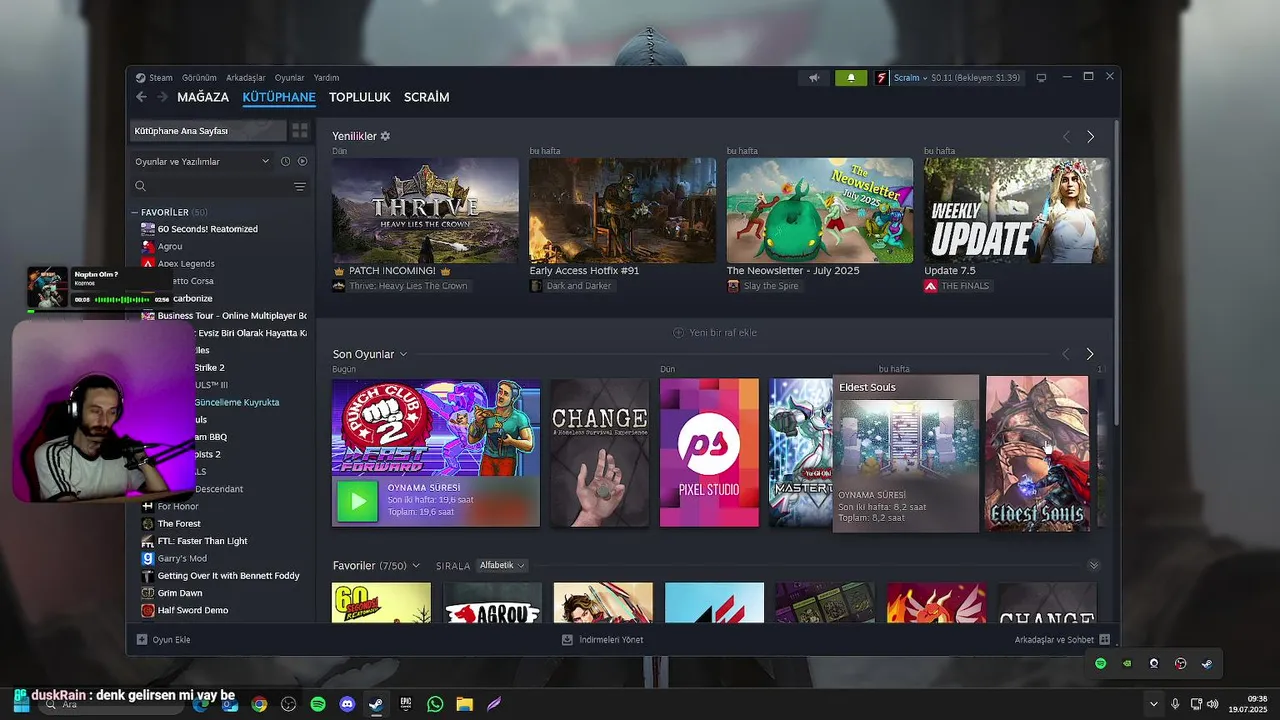The image size is (1280, 720).
Task: Click Oyun Ekle at bottom left
Action: pos(164,639)
